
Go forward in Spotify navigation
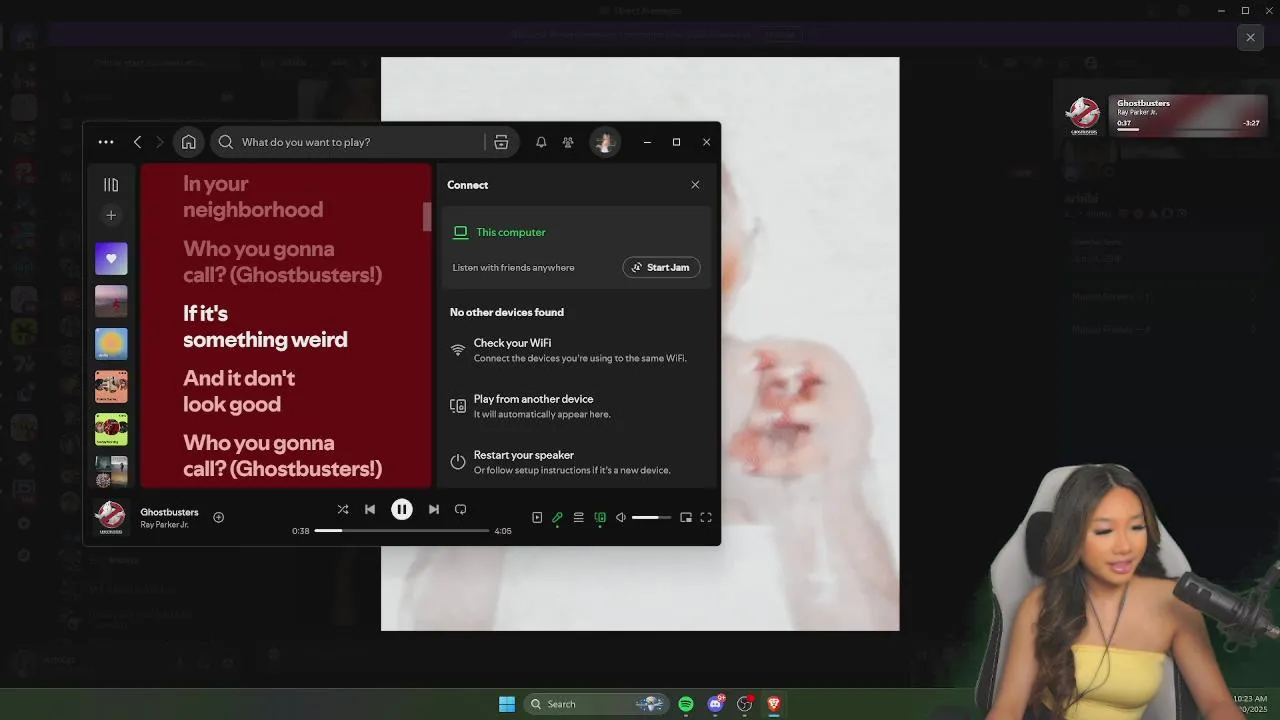(159, 142)
